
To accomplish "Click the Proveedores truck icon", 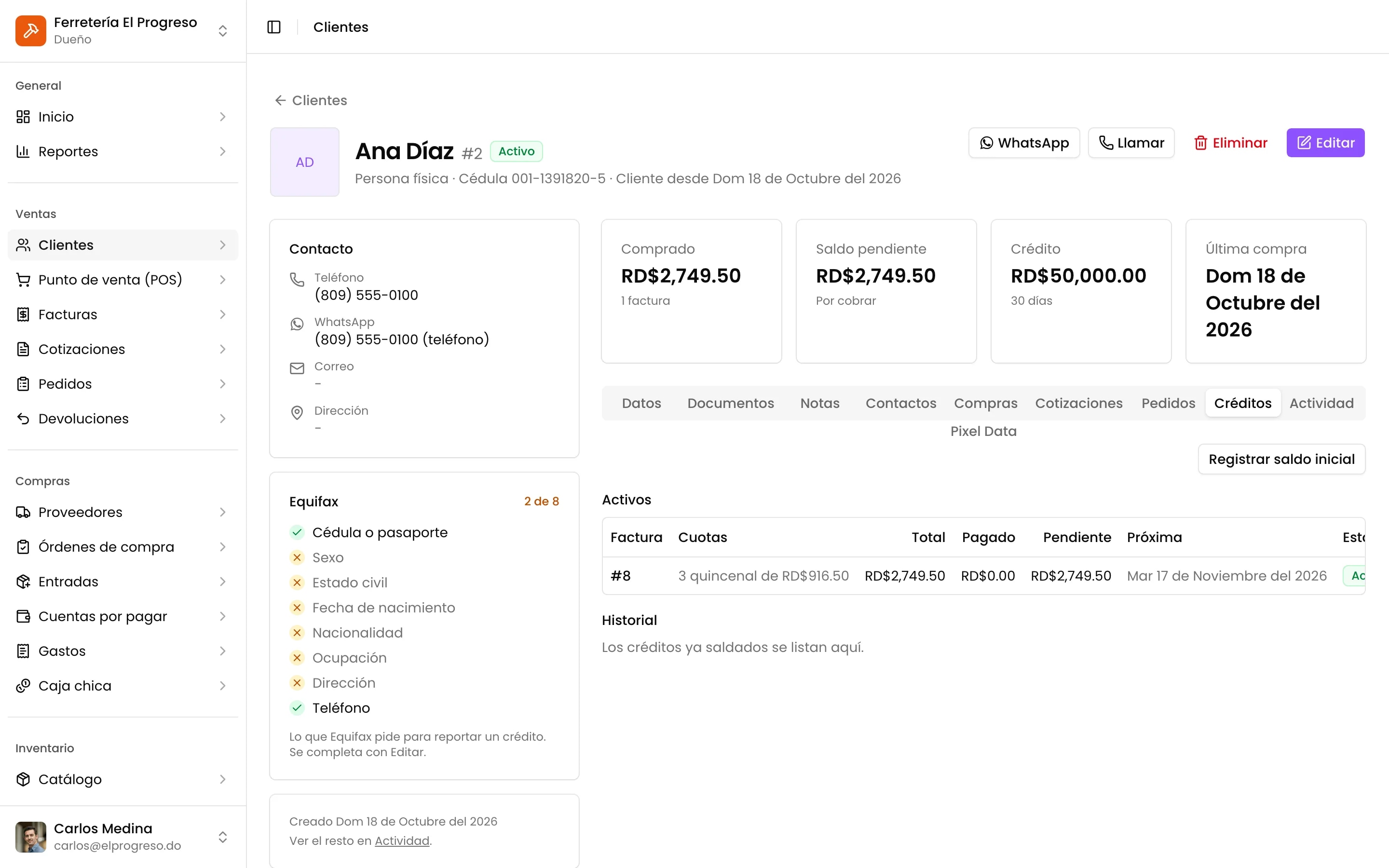I will 23,512.
